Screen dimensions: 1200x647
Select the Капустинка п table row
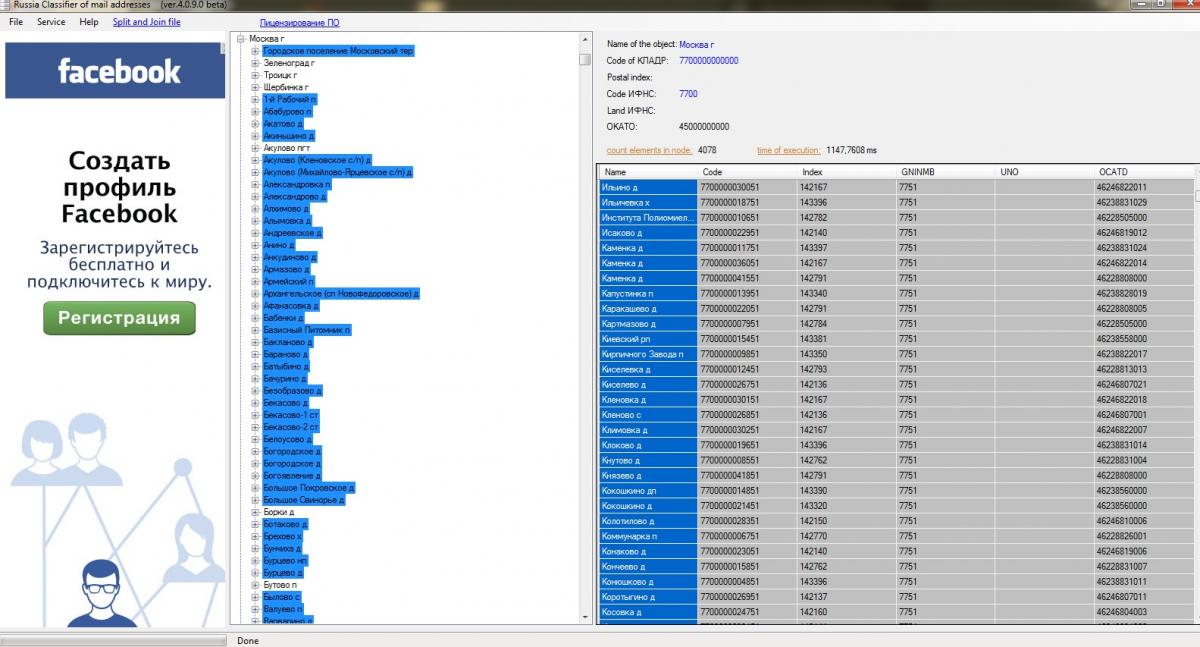[896, 294]
